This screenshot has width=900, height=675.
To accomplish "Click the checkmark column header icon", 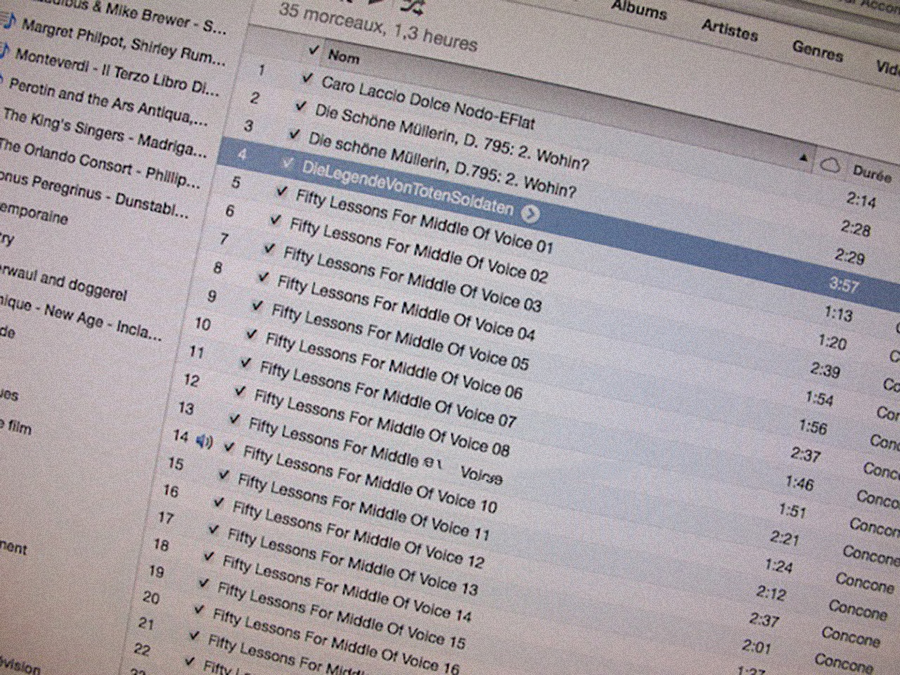I will tap(315, 50).
